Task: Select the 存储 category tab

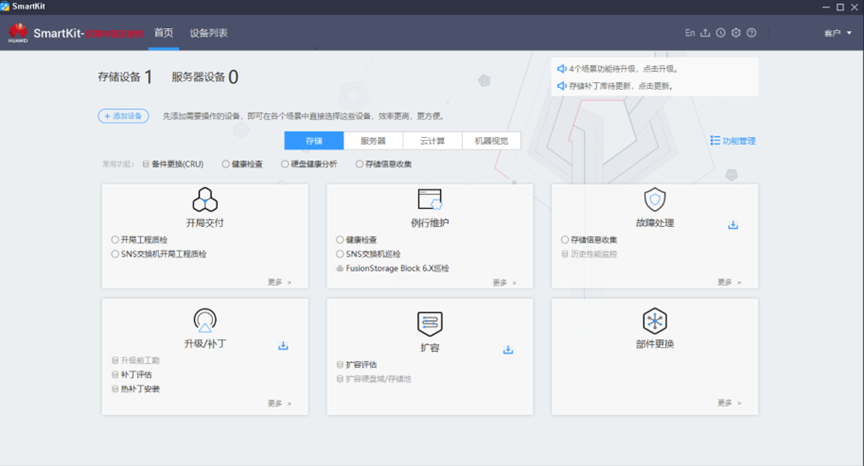Action: (314, 140)
